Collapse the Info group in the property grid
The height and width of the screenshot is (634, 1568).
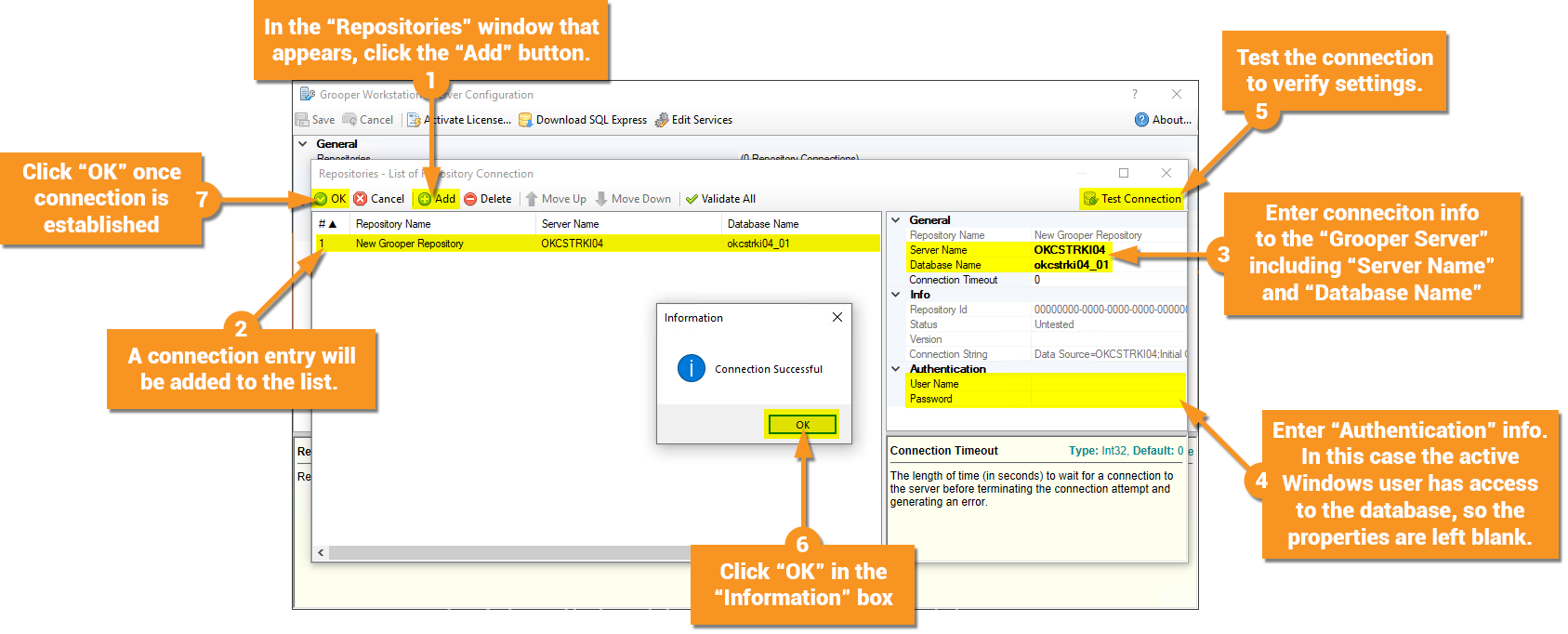click(896, 295)
